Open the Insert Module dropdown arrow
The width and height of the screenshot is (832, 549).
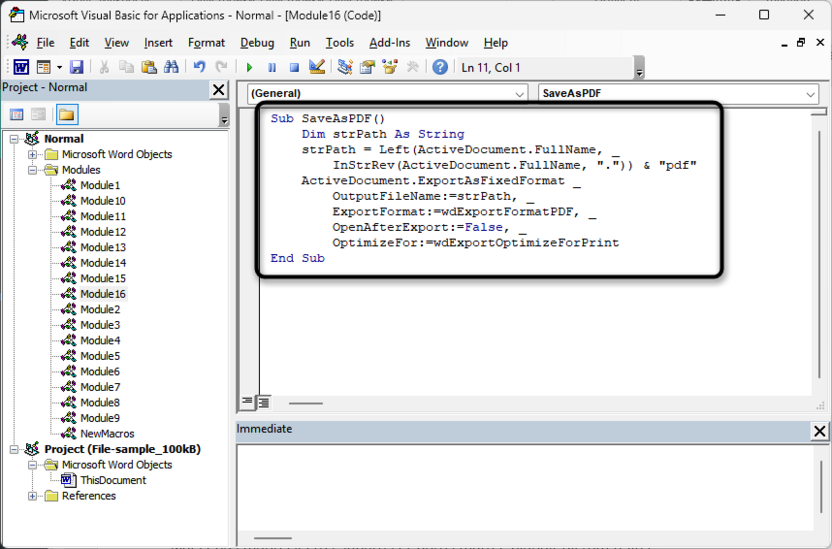click(59, 67)
